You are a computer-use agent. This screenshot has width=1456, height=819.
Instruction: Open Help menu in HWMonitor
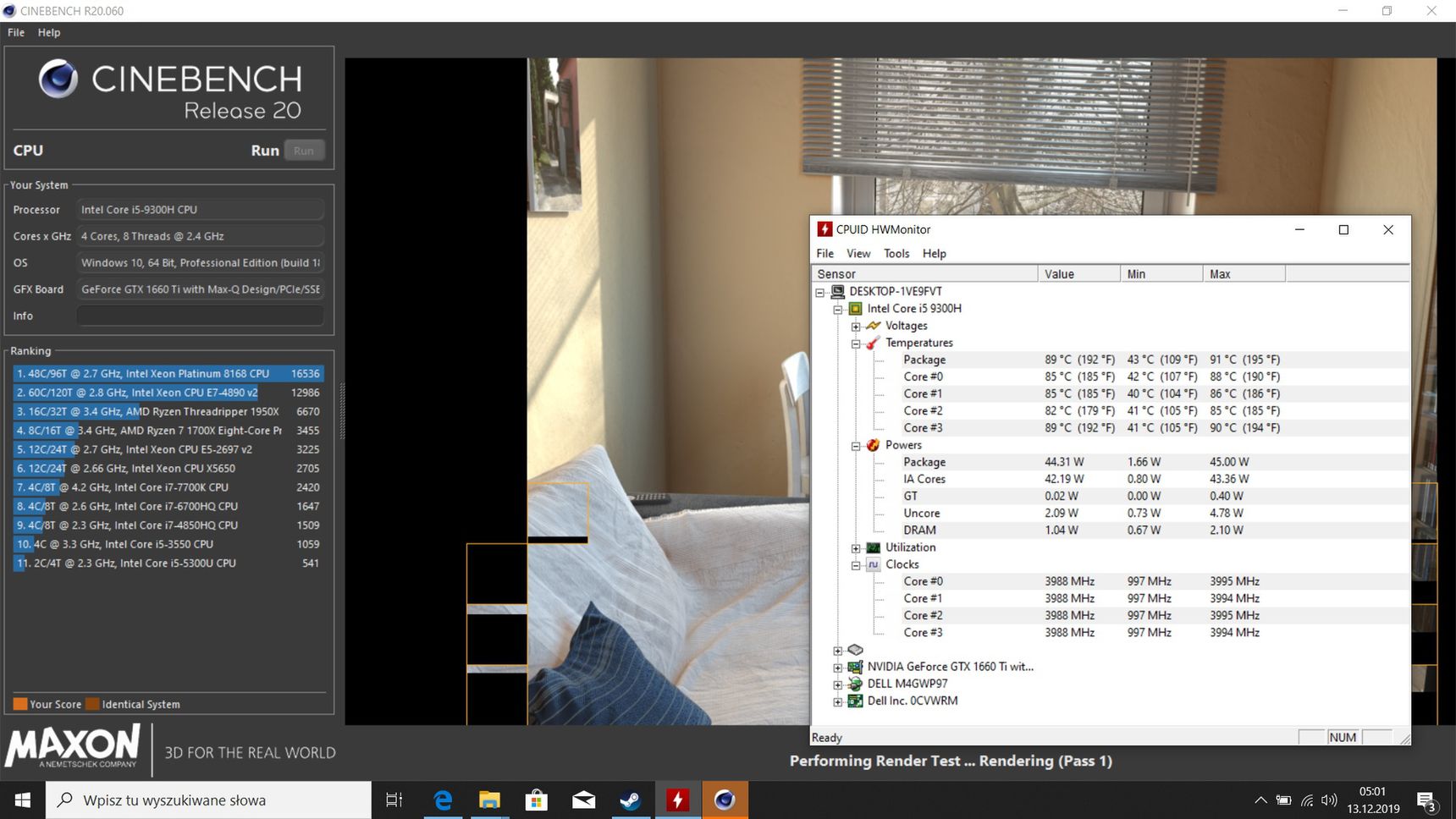[x=935, y=253]
